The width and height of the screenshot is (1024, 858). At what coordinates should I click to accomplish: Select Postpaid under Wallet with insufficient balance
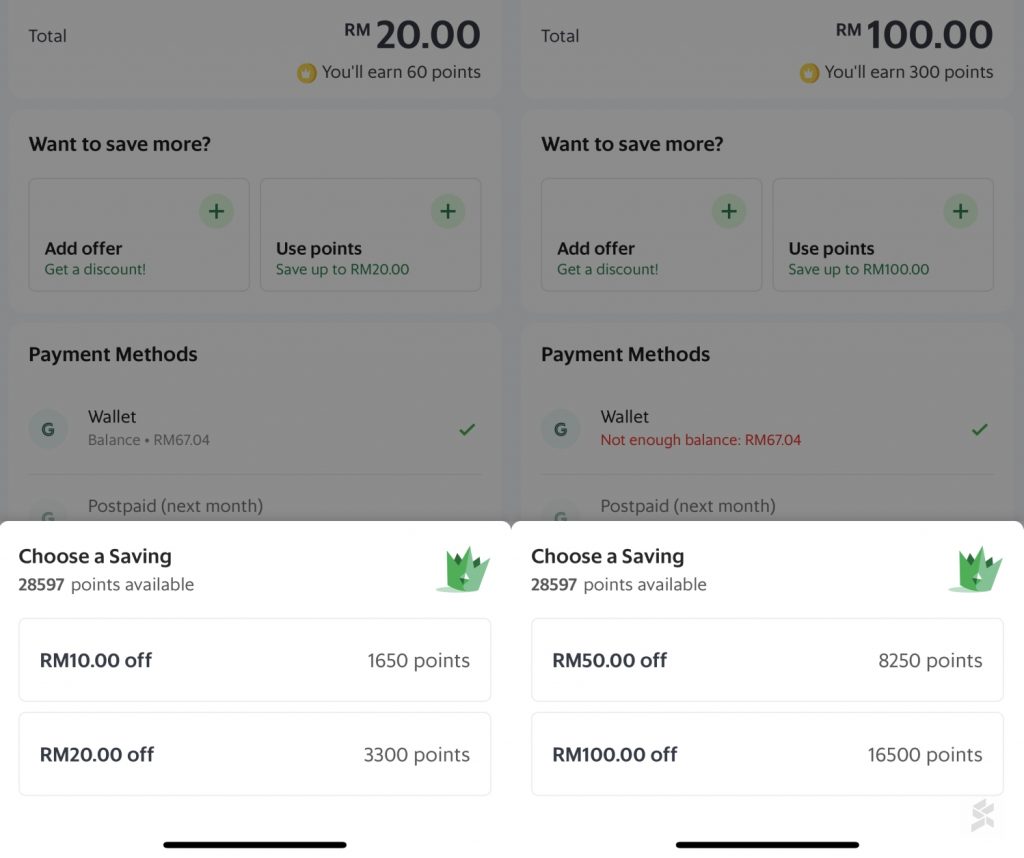tap(688, 506)
